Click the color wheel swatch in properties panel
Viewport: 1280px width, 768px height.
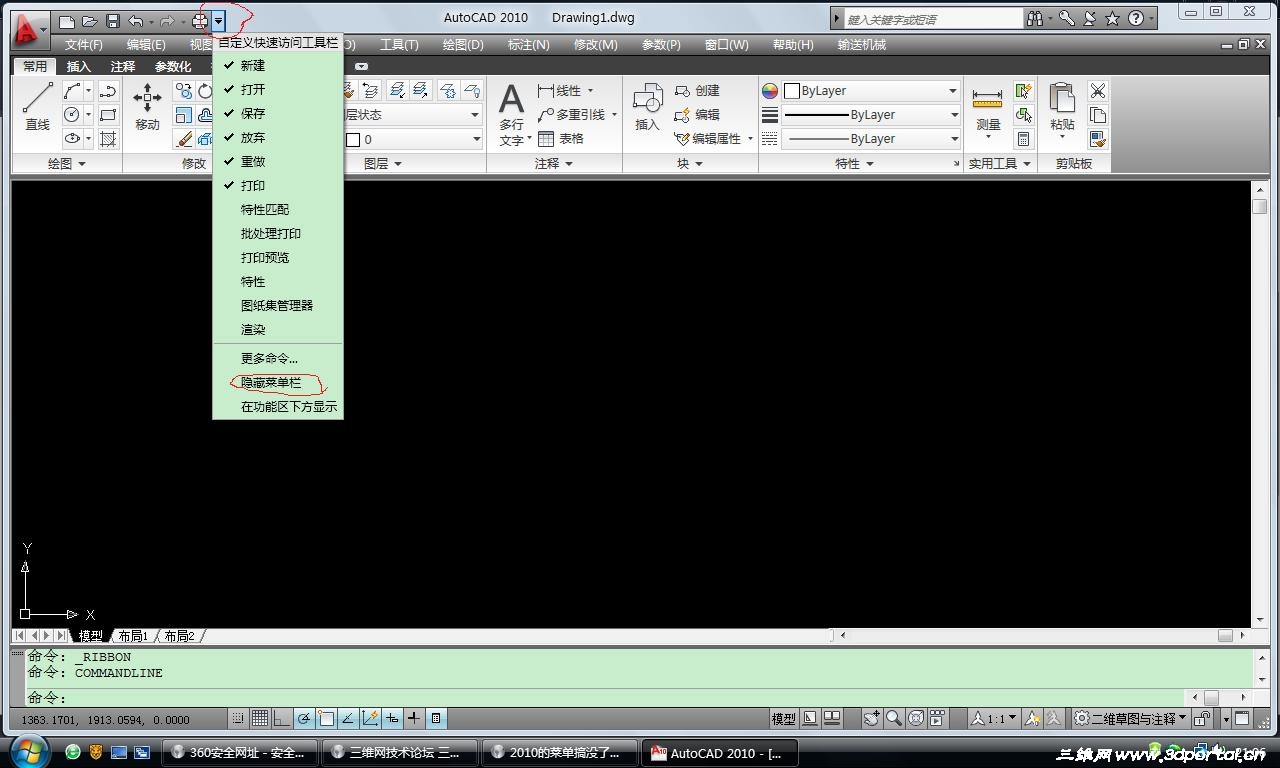[770, 91]
